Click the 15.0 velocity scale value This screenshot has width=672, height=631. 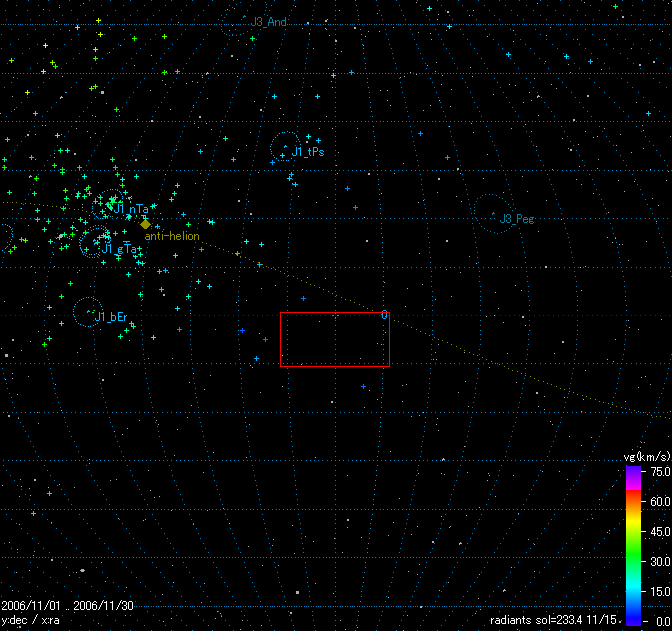pos(660,591)
